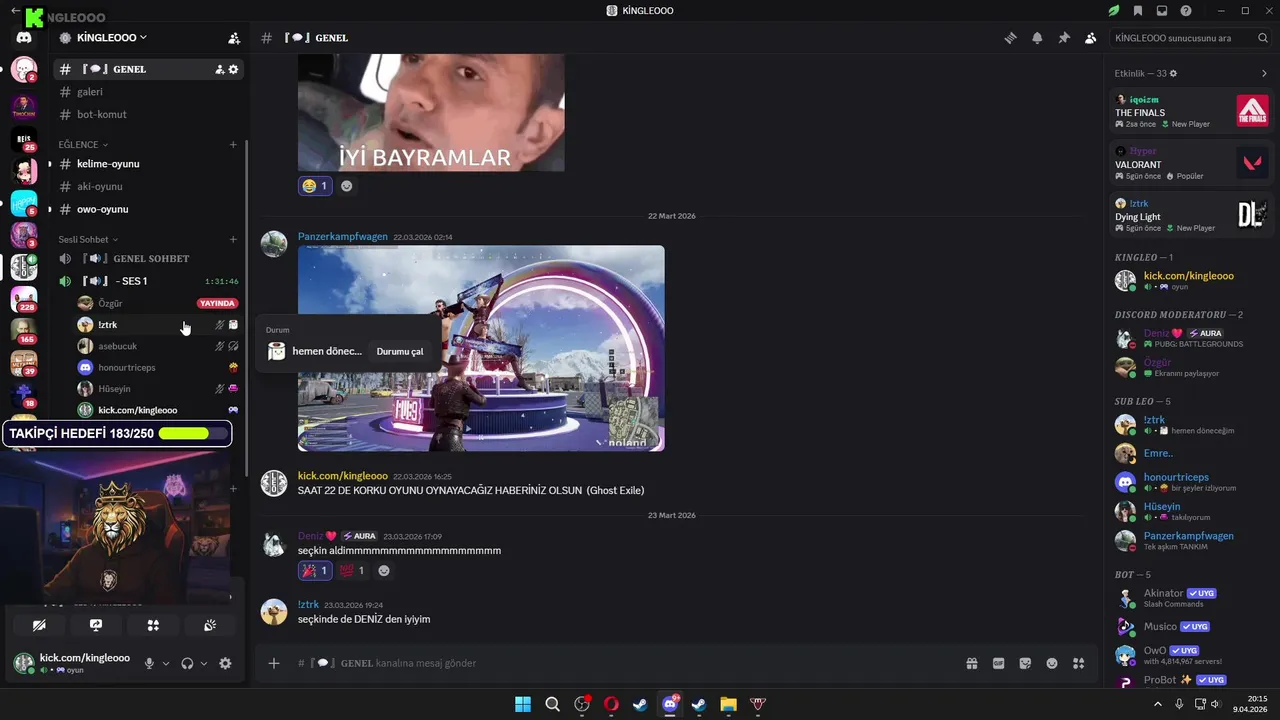Send a gift icon in message bar

[971, 663]
